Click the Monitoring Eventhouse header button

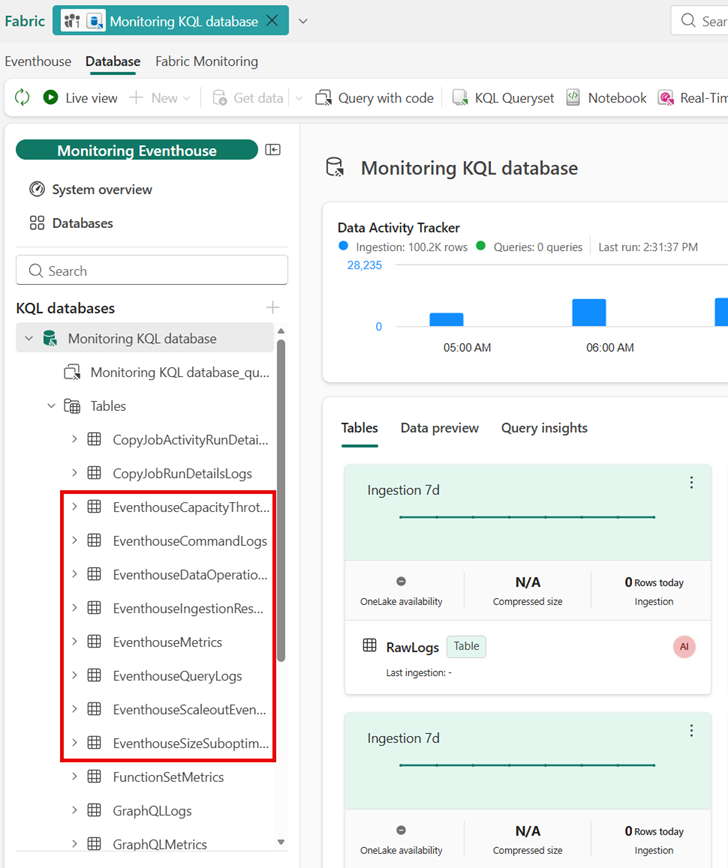point(137,150)
